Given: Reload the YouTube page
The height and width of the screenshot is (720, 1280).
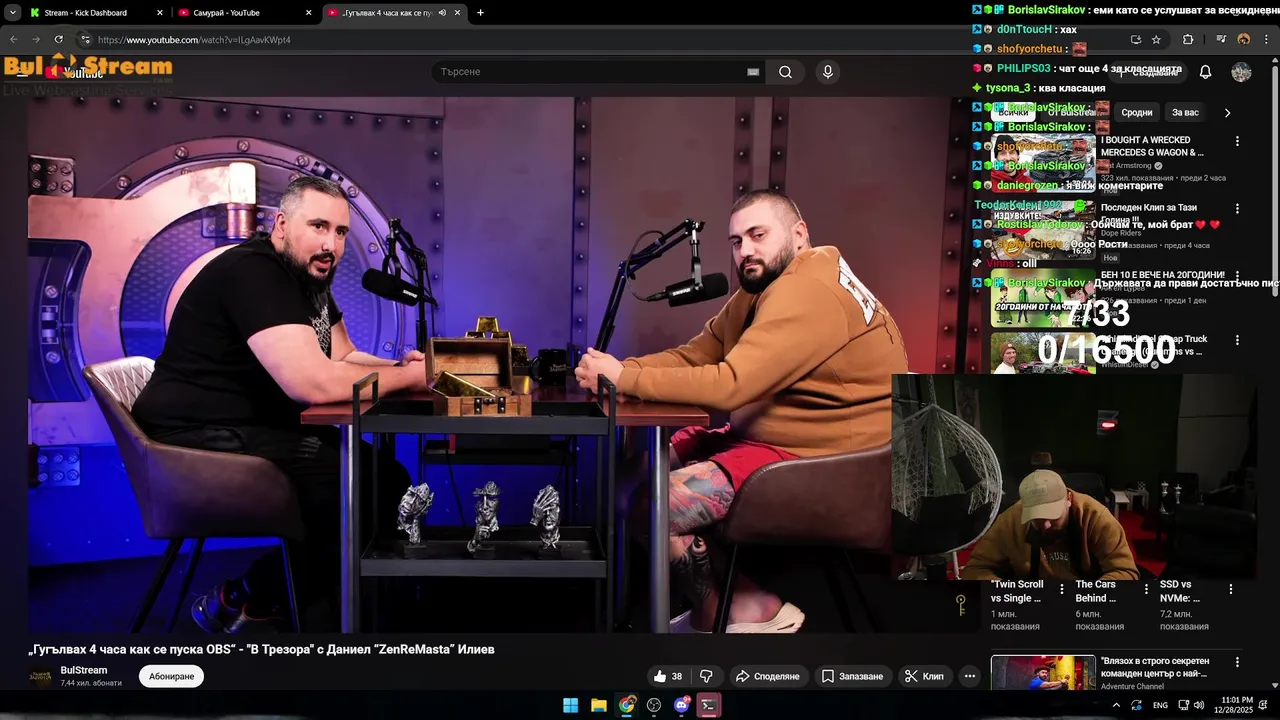Looking at the screenshot, I should tap(59, 40).
